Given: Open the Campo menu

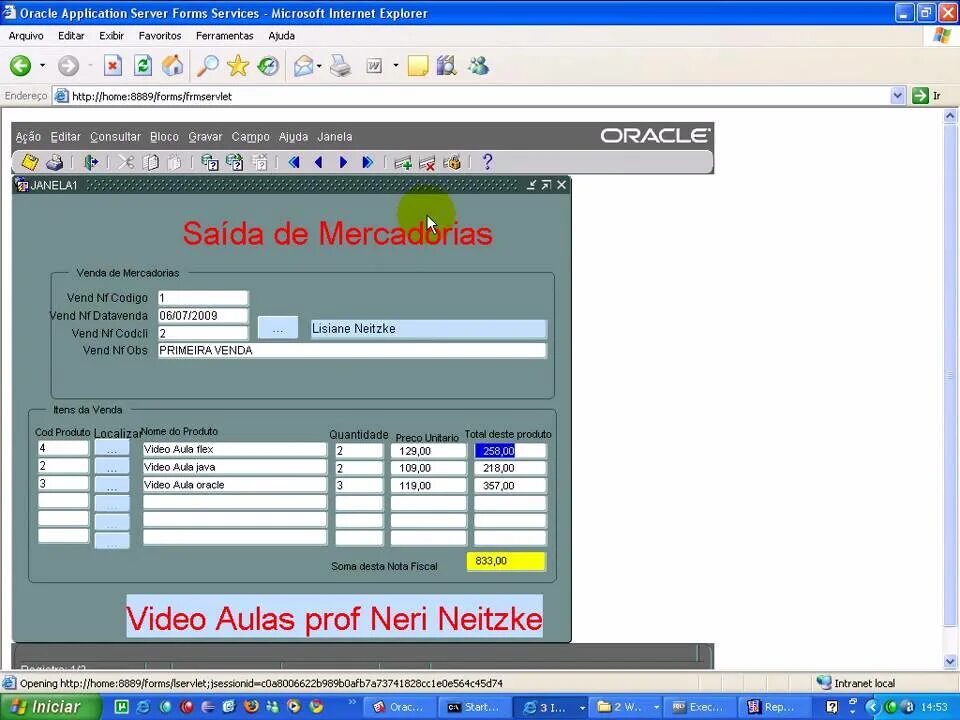Looking at the screenshot, I should point(250,137).
